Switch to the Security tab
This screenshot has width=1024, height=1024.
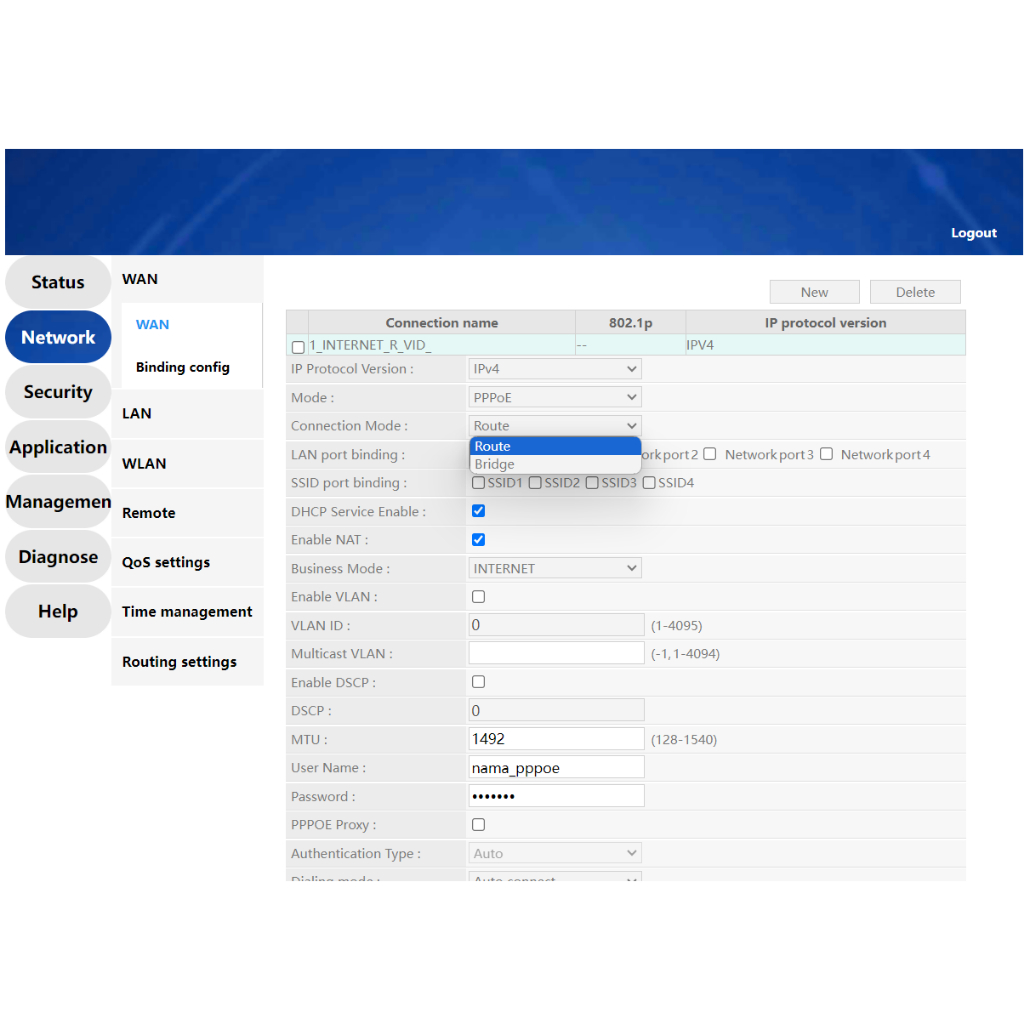(58, 392)
